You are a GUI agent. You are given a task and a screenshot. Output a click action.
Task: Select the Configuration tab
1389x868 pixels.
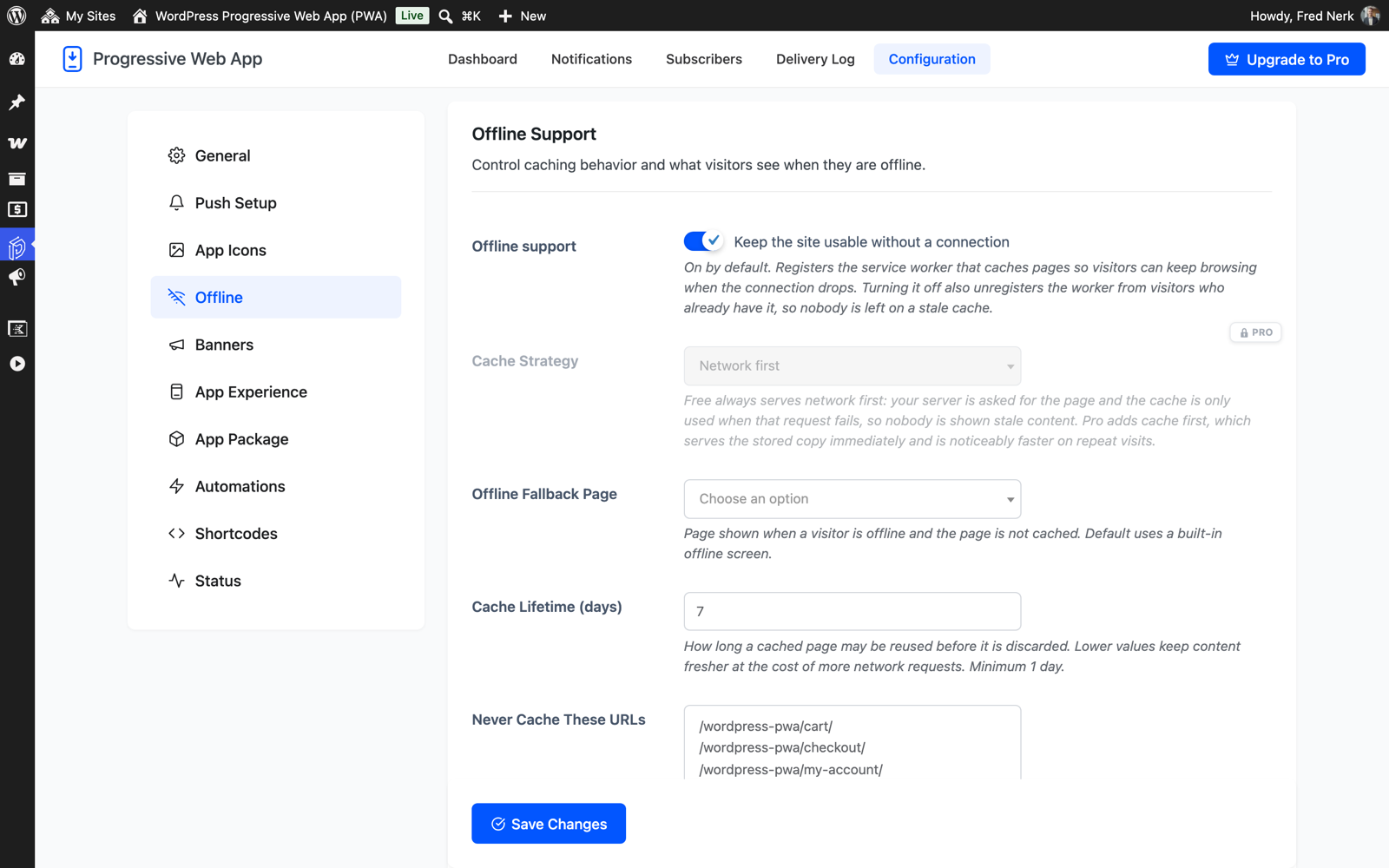[931, 59]
